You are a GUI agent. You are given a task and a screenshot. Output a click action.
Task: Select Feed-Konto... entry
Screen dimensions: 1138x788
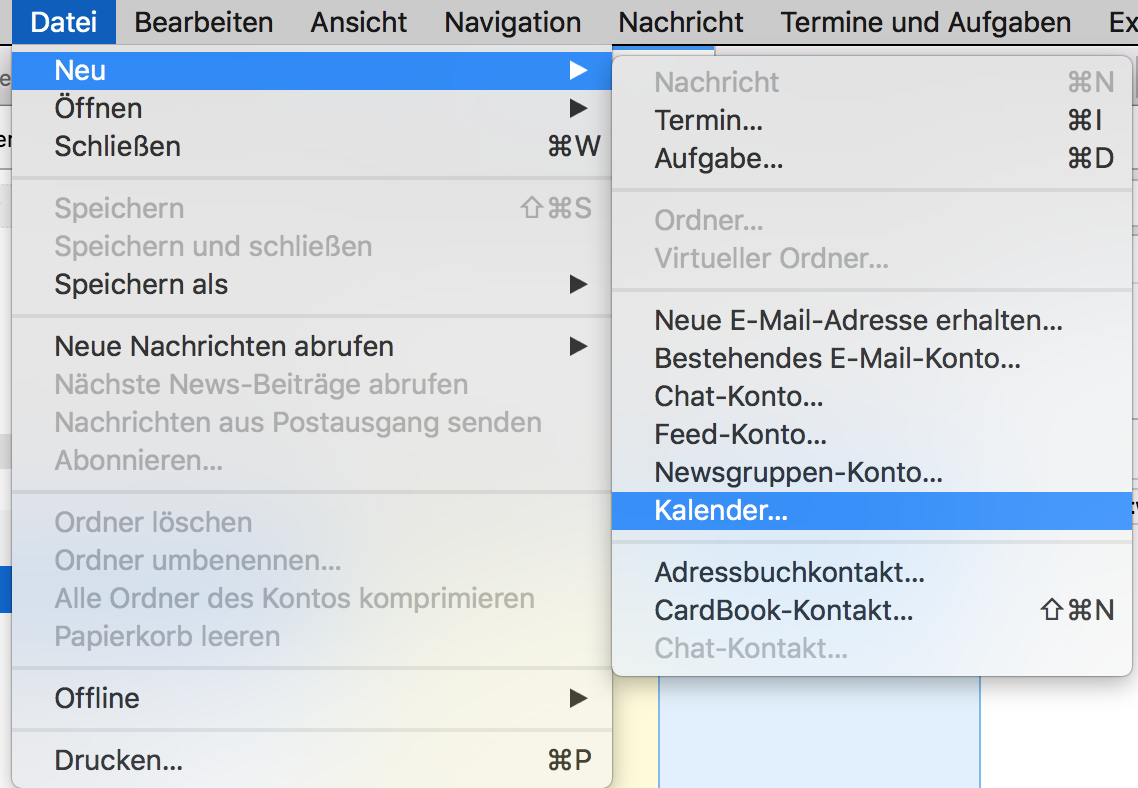[740, 435]
